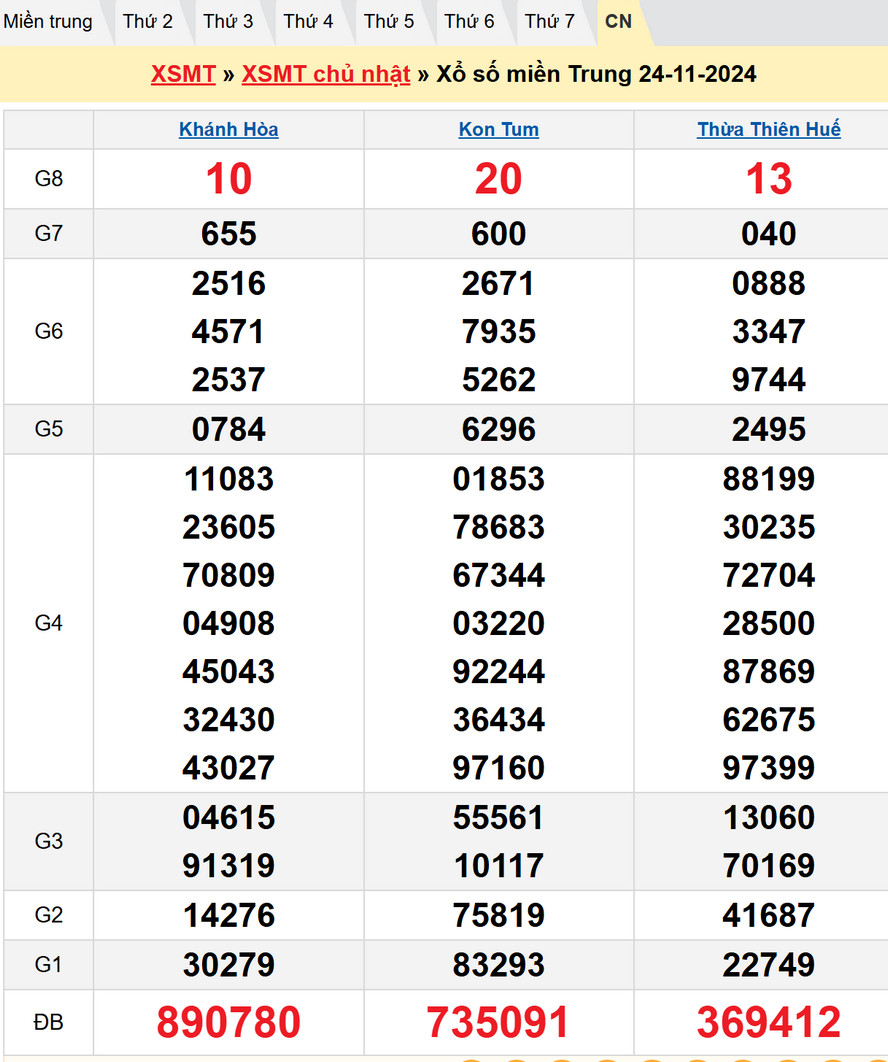Switch to the Thứ 7 tab

pos(550,21)
